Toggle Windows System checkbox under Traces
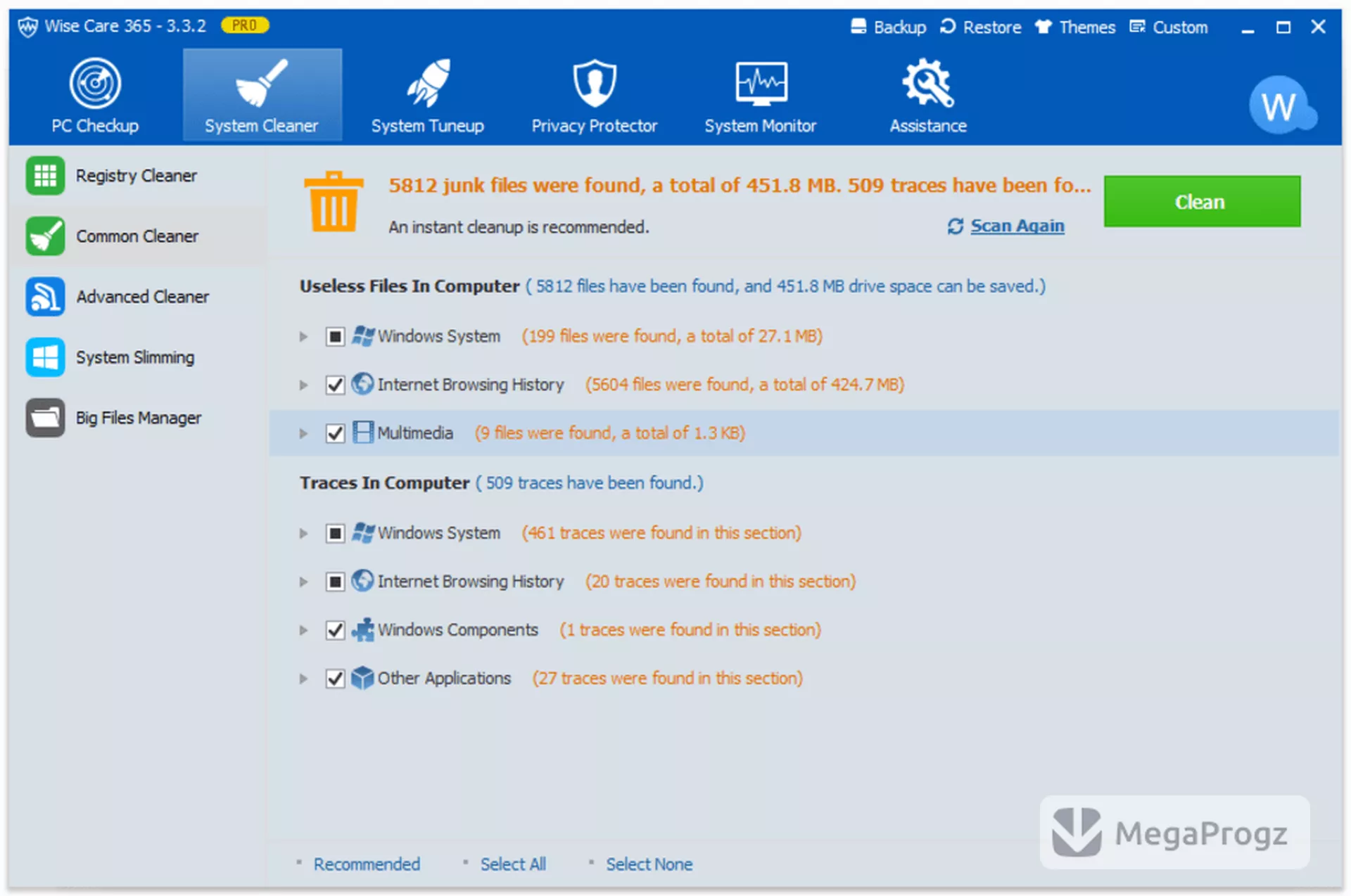Image resolution: width=1351 pixels, height=896 pixels. 335,533
